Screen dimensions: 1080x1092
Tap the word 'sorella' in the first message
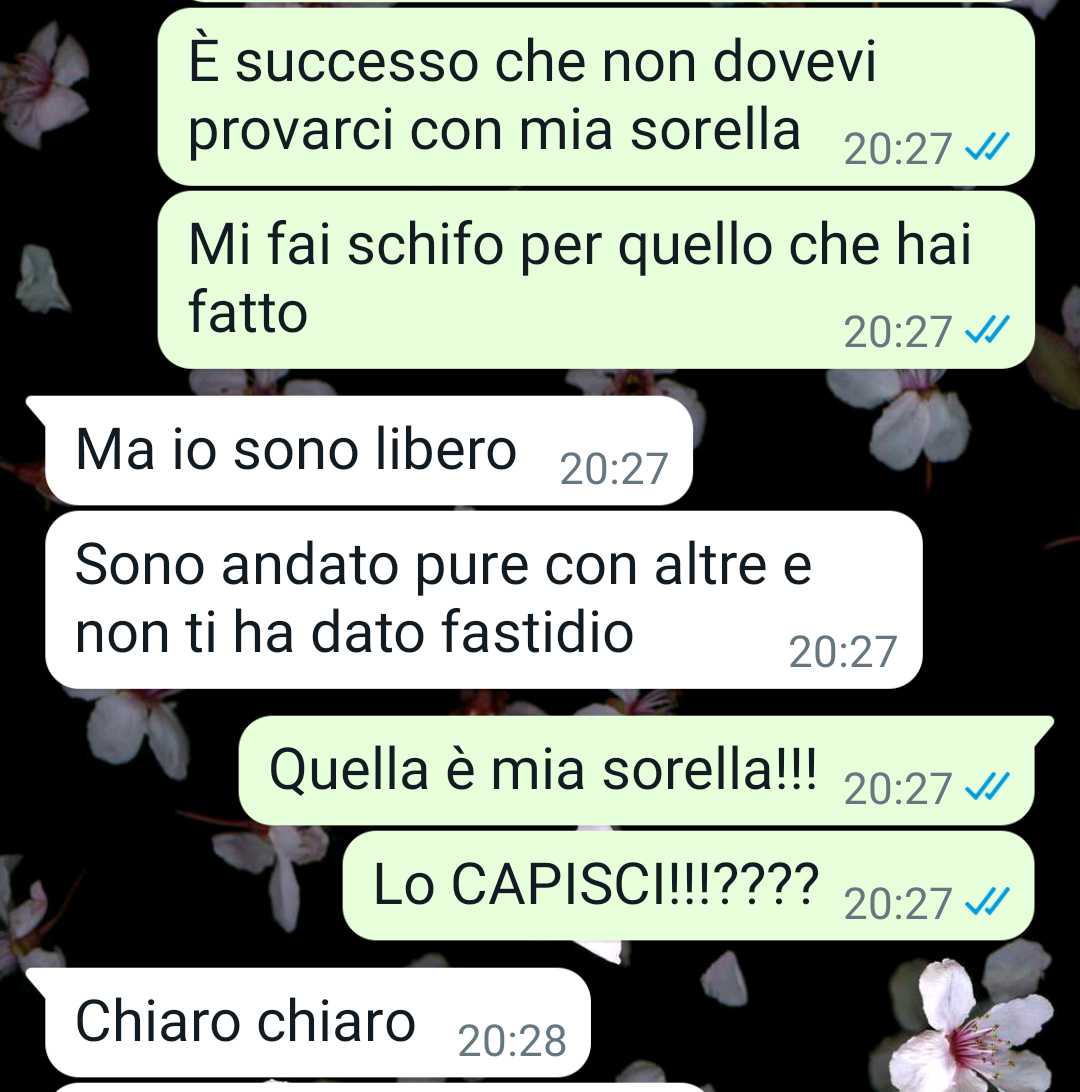[715, 130]
